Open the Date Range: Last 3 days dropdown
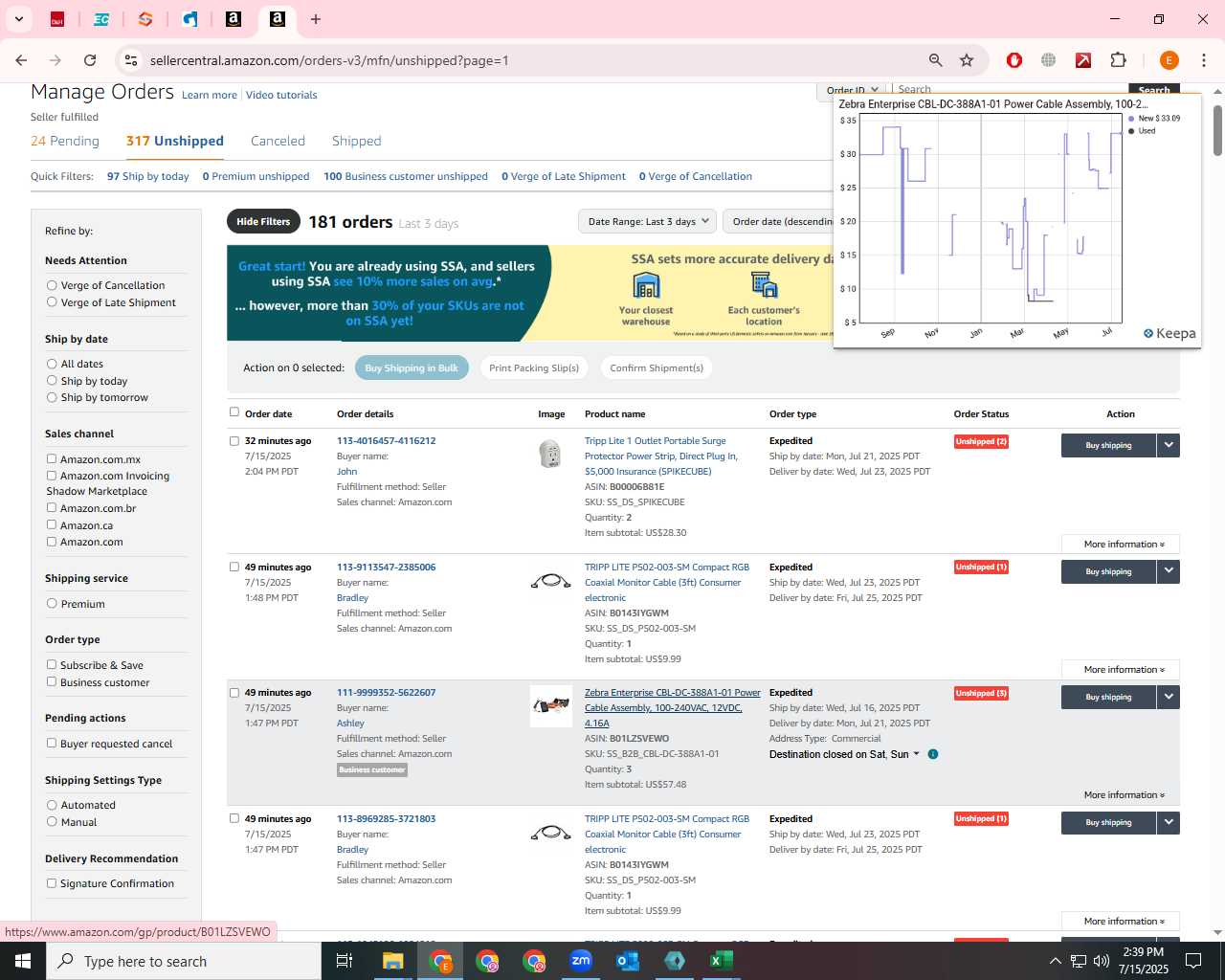1225x980 pixels. tap(647, 221)
